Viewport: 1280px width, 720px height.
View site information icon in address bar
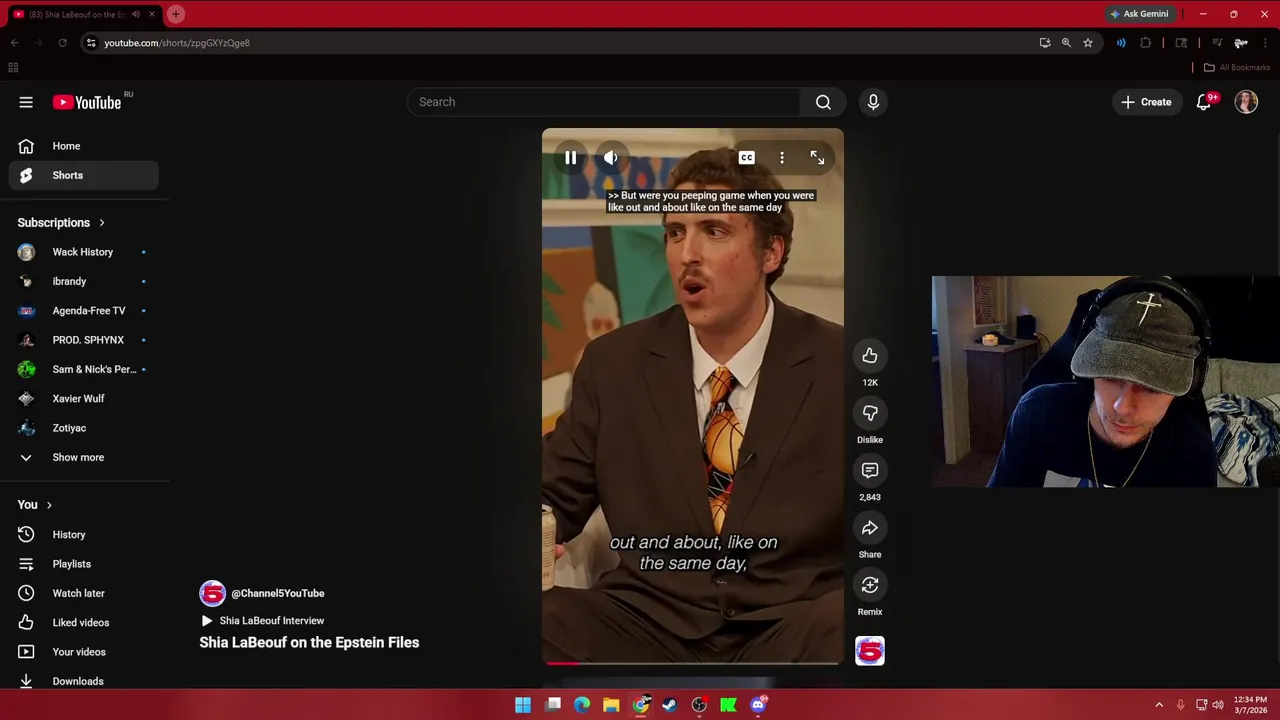point(91,43)
